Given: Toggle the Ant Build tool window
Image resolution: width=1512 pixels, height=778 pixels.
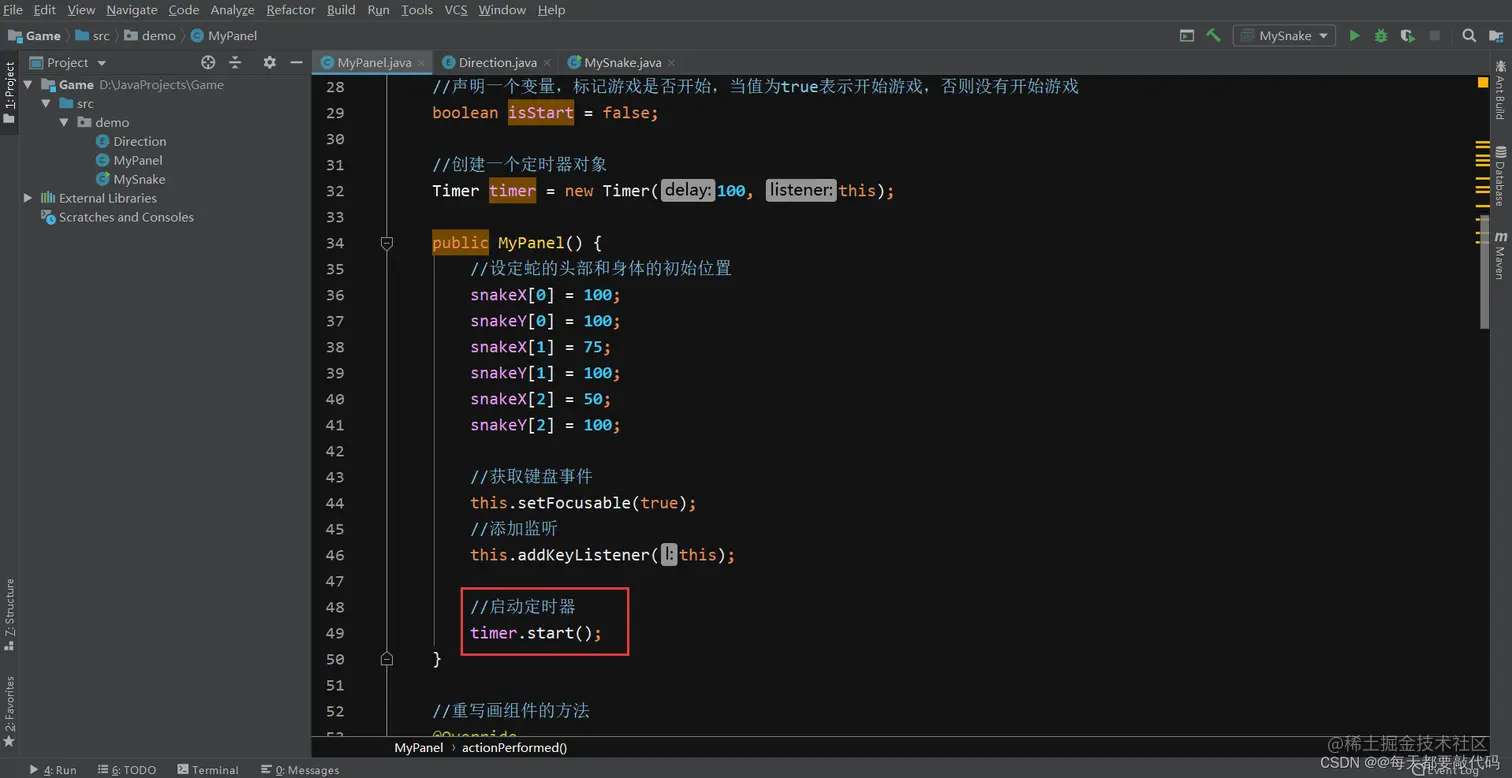Looking at the screenshot, I should 1500,89.
